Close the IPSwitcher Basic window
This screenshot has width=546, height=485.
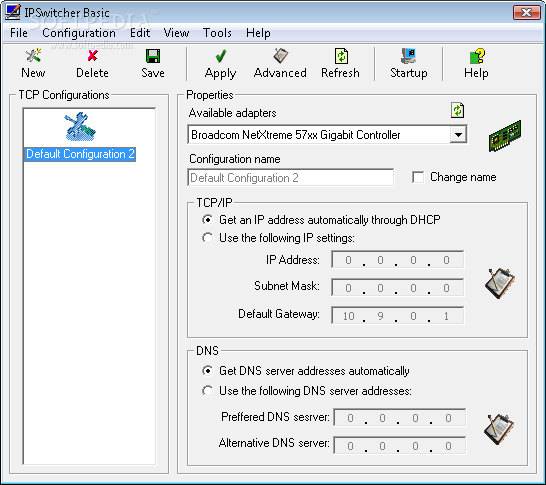[527, 13]
